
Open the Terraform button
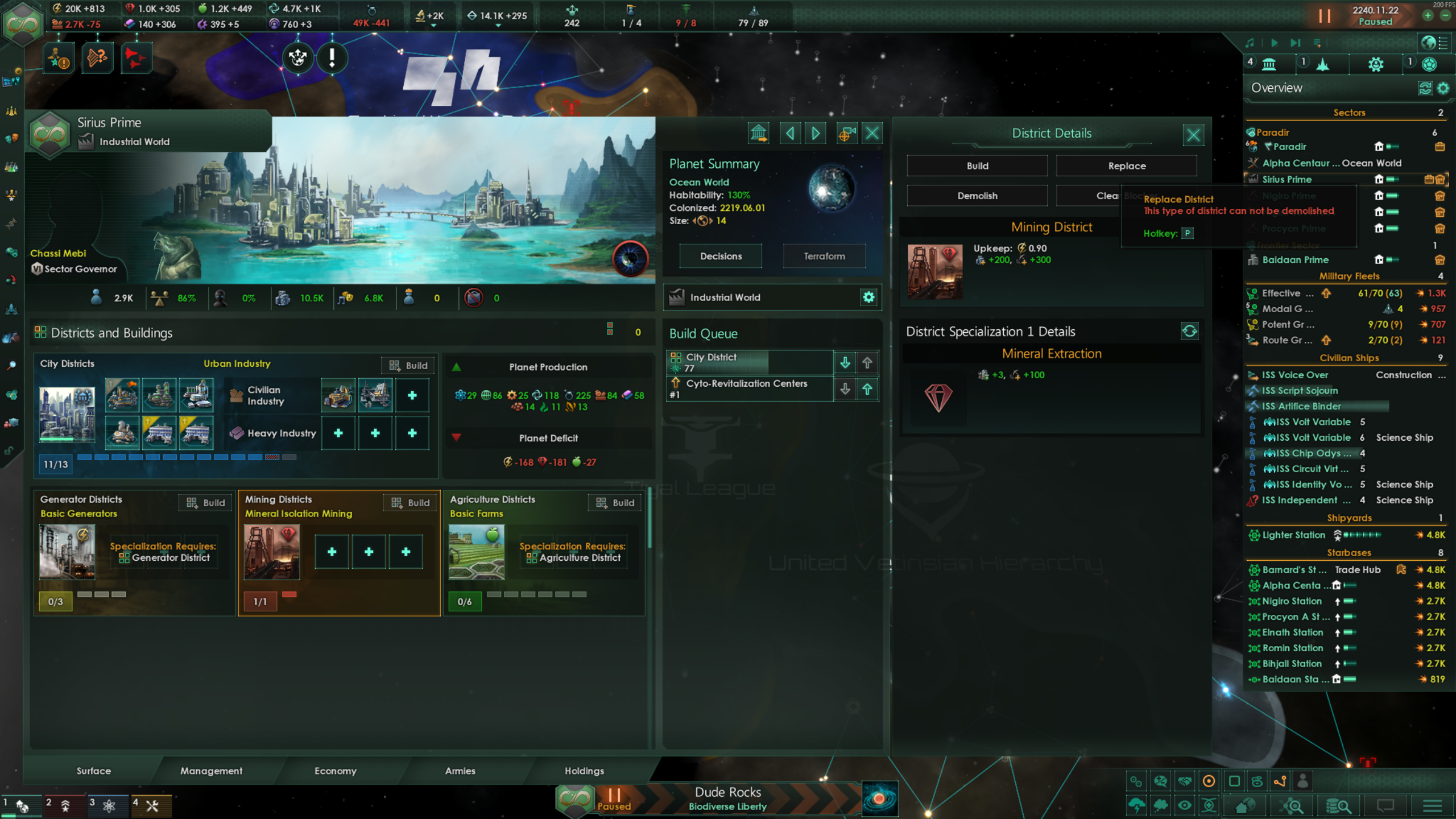(824, 256)
